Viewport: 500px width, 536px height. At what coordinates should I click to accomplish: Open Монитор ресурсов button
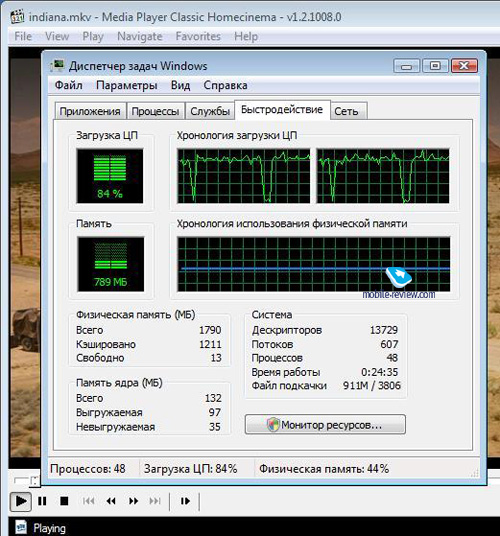tap(325, 425)
